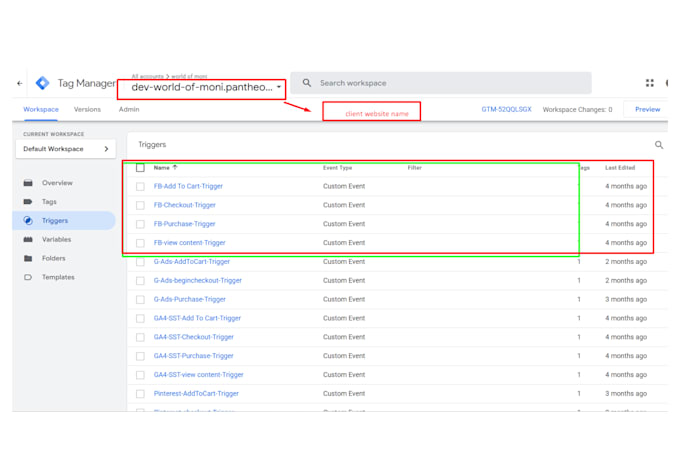
Task: Switch to the Versions tab
Action: click(87, 109)
